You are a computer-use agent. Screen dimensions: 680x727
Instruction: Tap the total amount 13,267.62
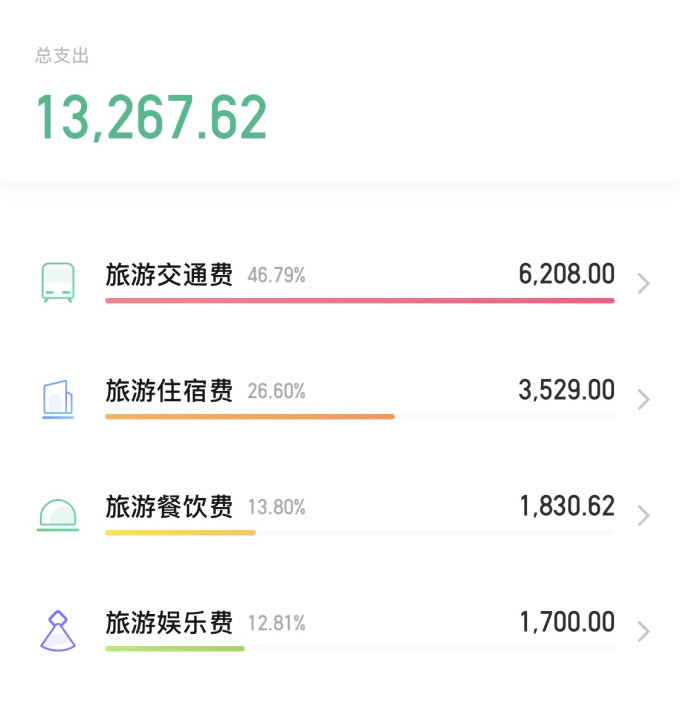(152, 117)
